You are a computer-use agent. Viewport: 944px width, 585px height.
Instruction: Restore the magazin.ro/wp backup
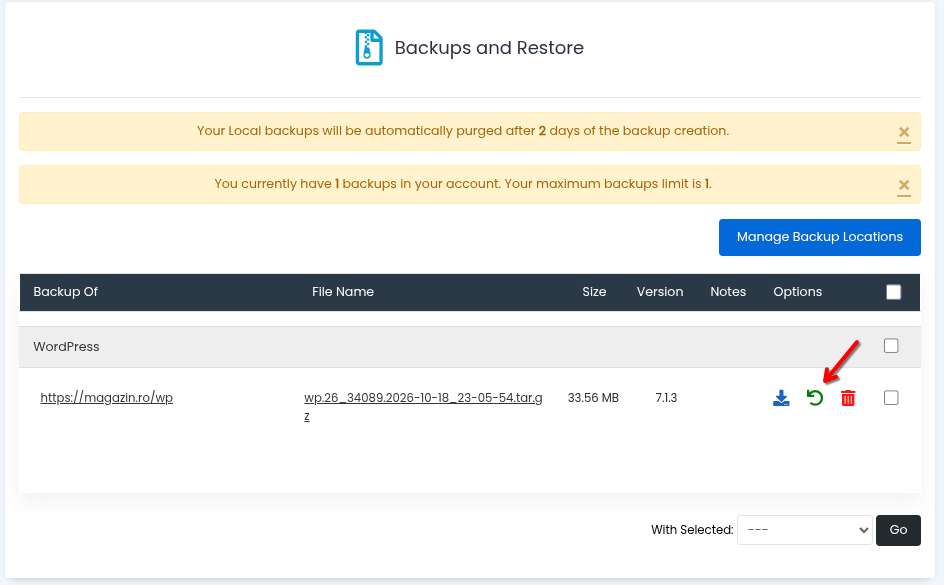tap(815, 398)
